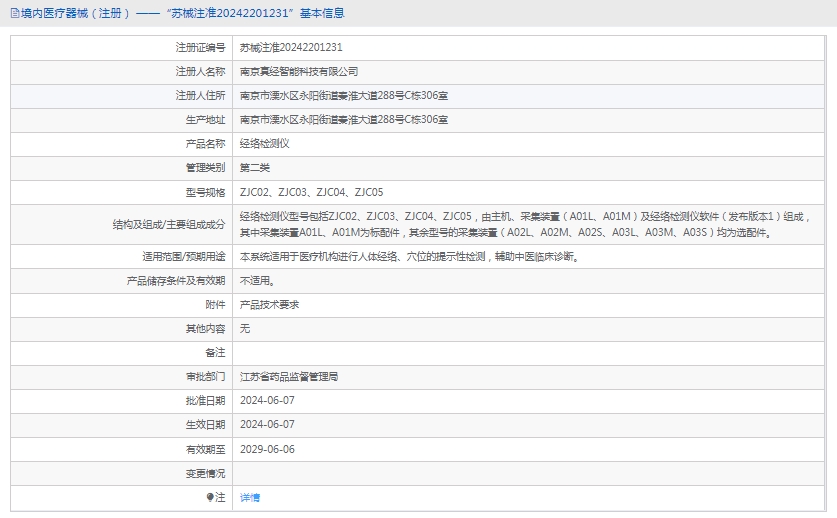Click the 注册人住所 address value
Image resolution: width=837 pixels, height=518 pixels.
click(344, 95)
